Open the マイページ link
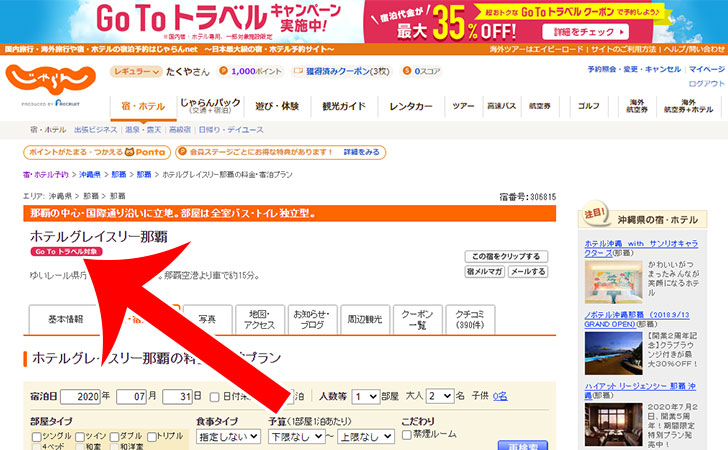This screenshot has height=450, width=728. pyautogui.click(x=706, y=69)
